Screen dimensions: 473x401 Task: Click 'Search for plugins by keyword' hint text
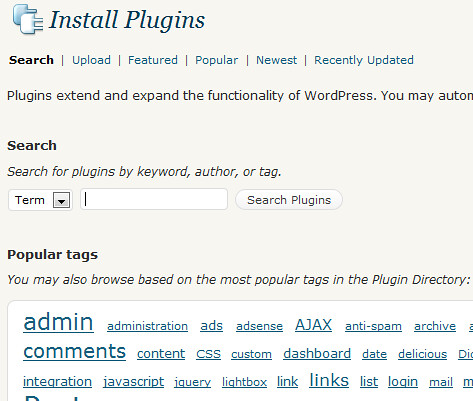pos(144,171)
